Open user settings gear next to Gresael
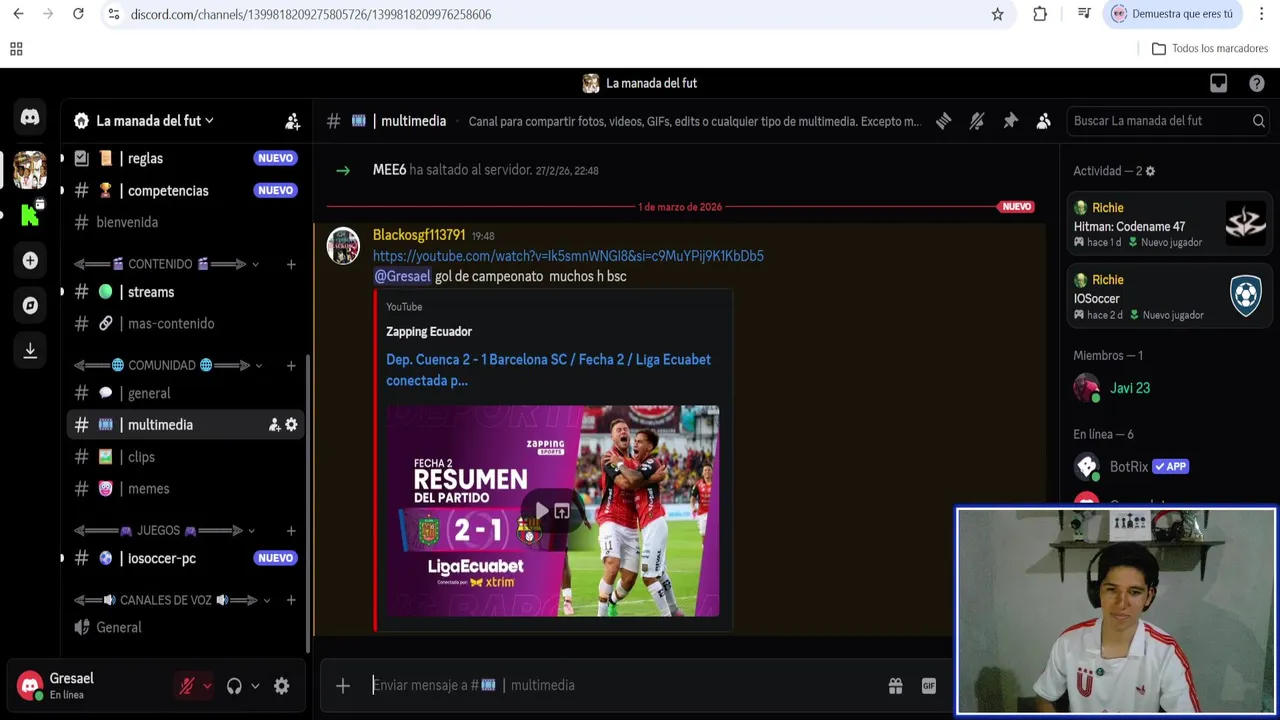Viewport: 1280px width, 720px height. click(x=282, y=686)
